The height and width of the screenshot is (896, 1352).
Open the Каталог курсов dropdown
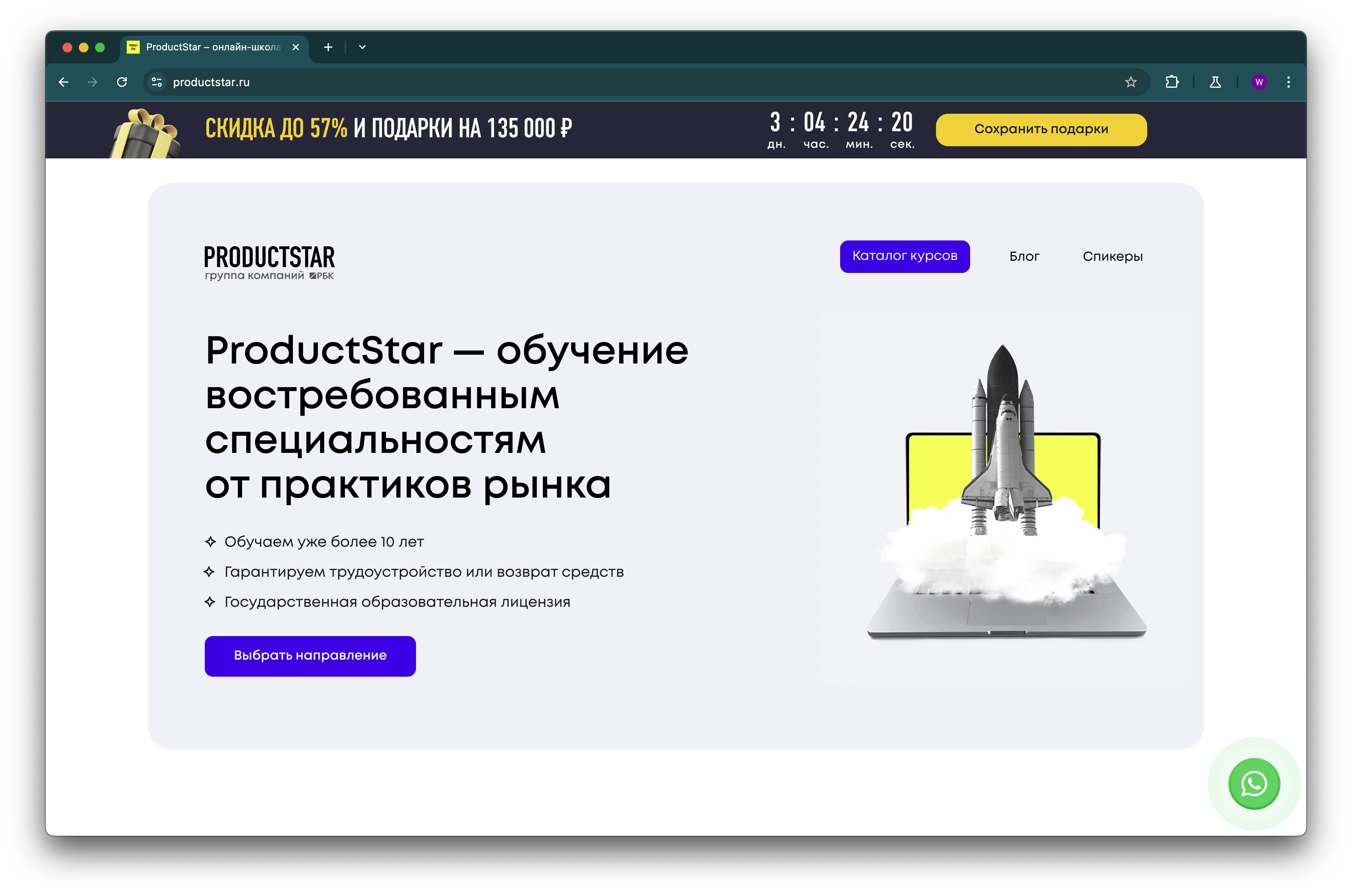point(905,256)
